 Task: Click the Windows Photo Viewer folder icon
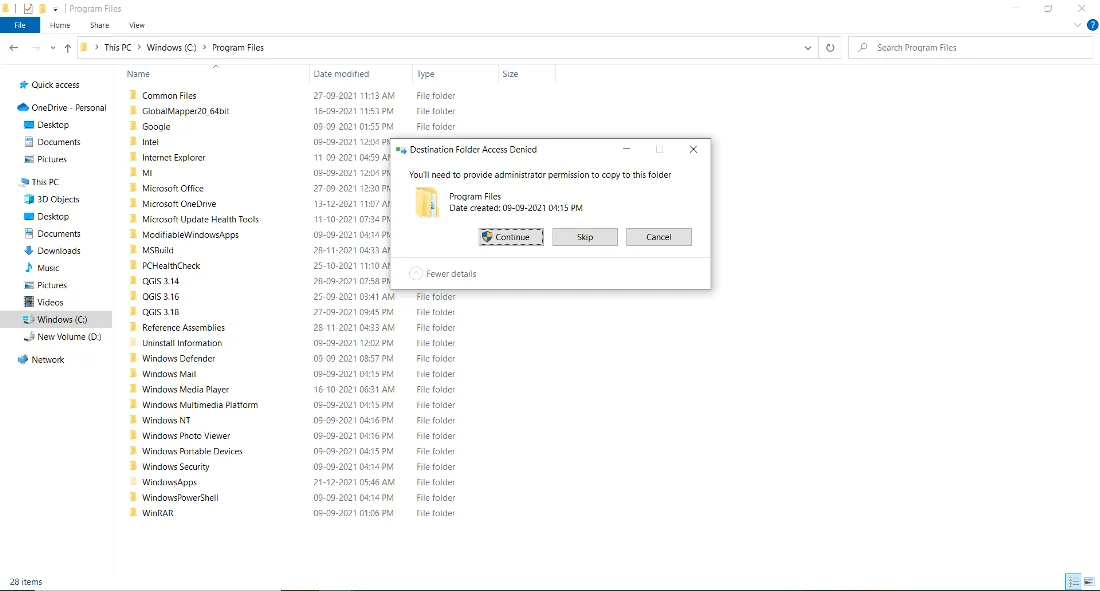coord(133,436)
